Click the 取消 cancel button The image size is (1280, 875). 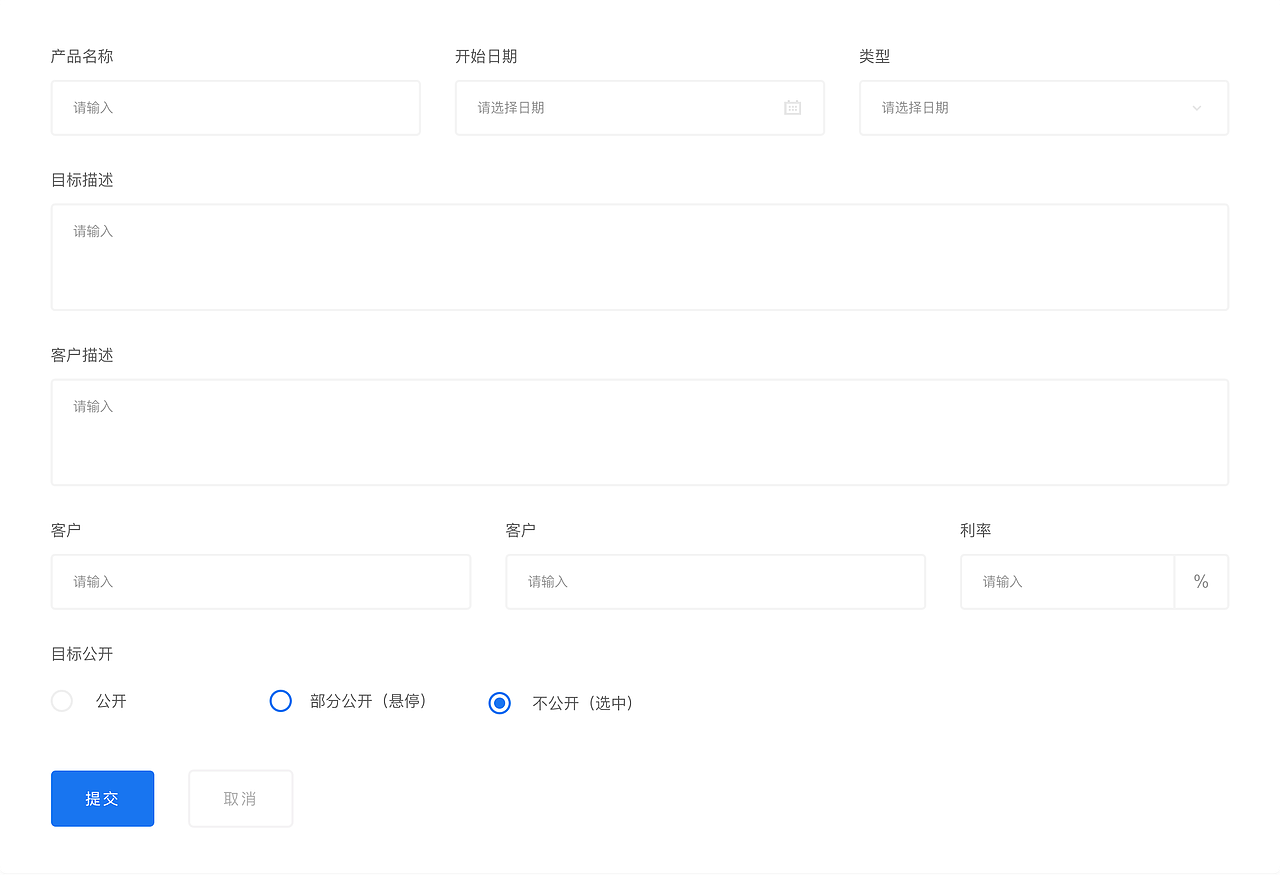pos(240,798)
